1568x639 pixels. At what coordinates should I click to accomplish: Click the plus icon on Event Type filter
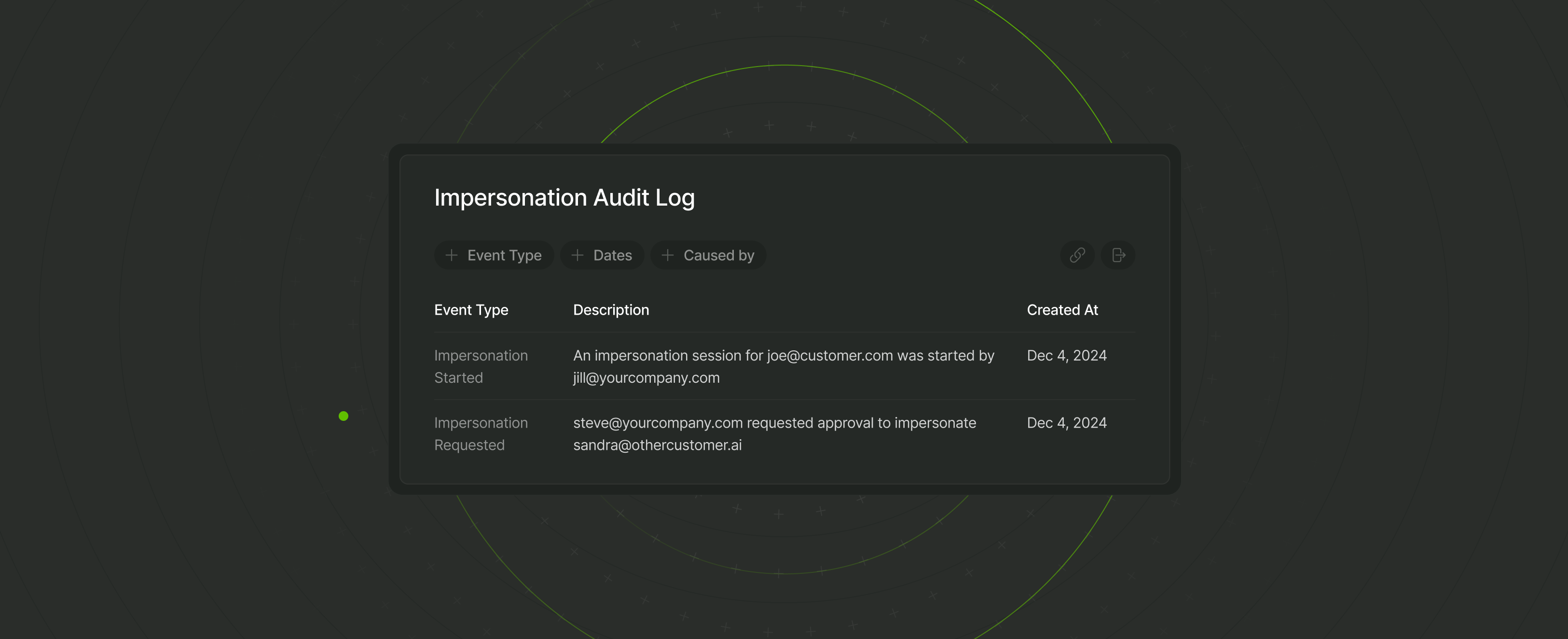452,255
